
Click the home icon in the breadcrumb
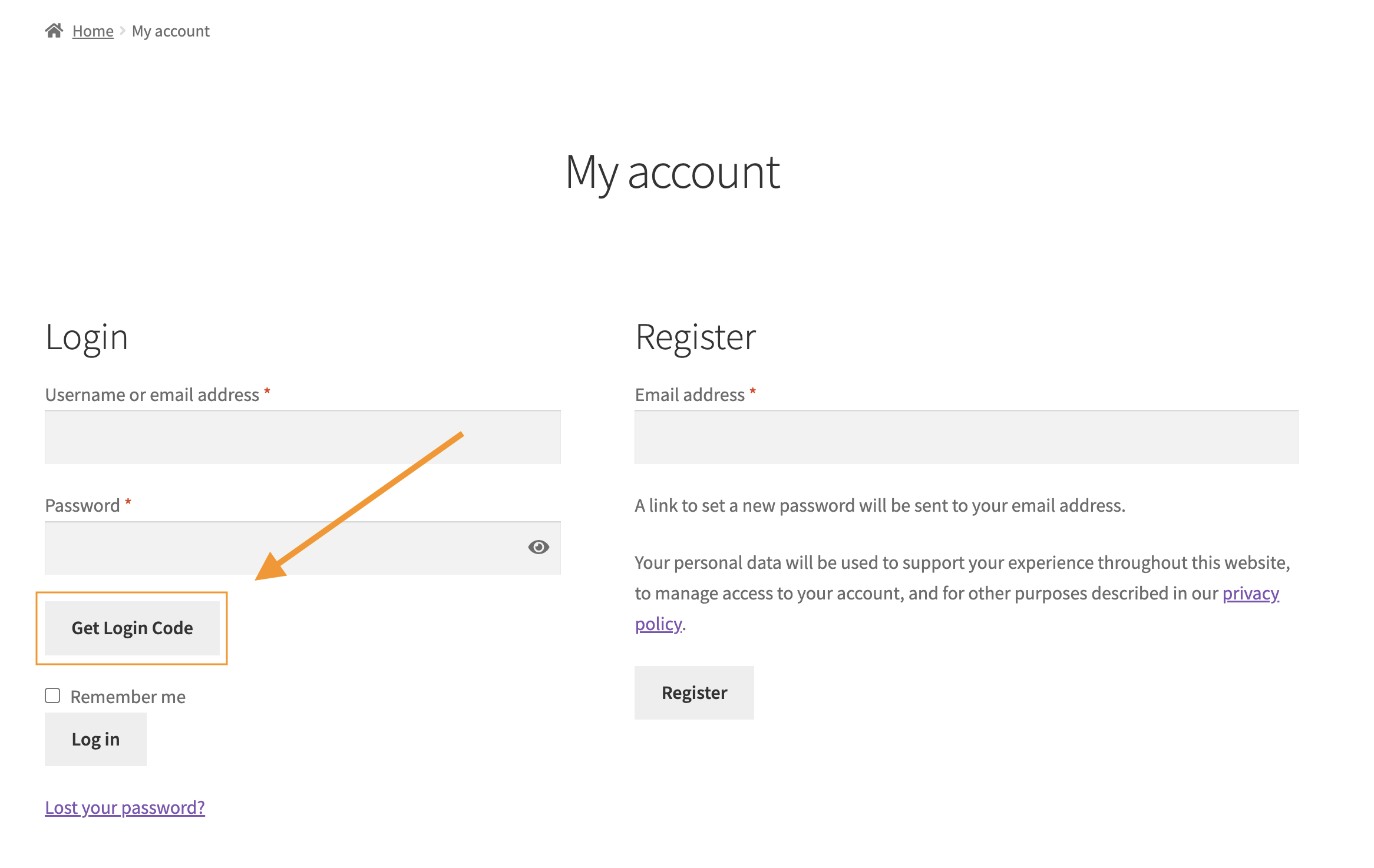coord(54,29)
